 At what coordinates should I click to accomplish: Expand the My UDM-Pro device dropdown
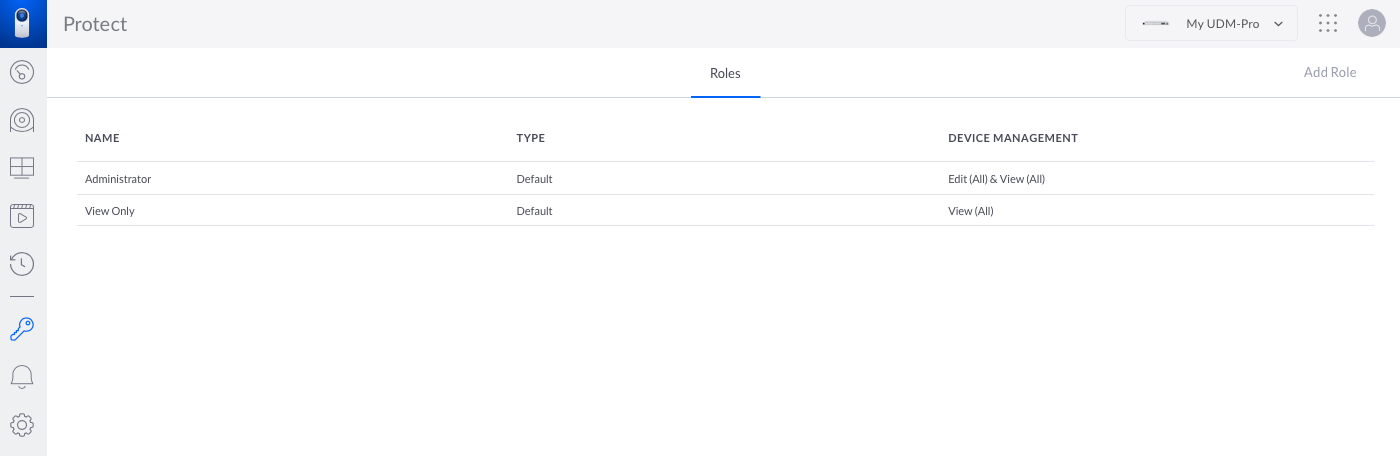tap(1211, 23)
